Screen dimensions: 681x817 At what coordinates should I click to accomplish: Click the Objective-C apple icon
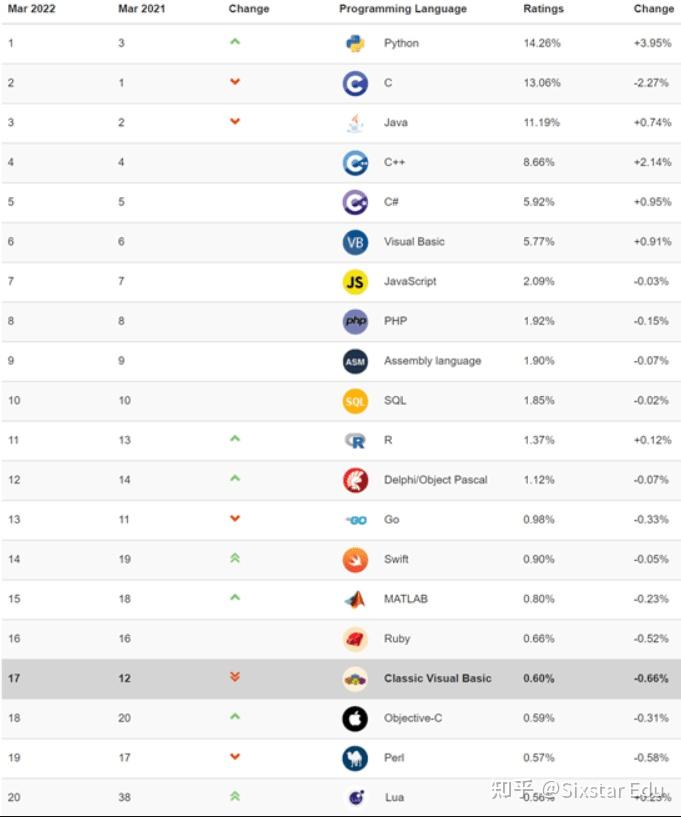coord(355,718)
